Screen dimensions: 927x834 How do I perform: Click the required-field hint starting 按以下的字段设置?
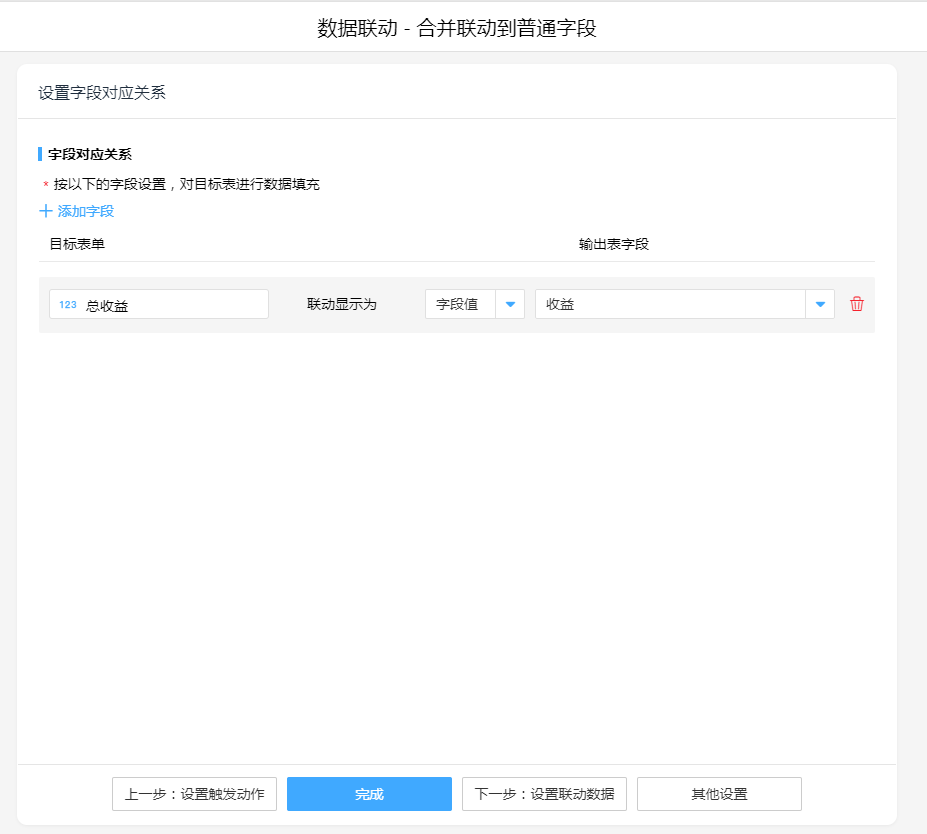coord(187,184)
